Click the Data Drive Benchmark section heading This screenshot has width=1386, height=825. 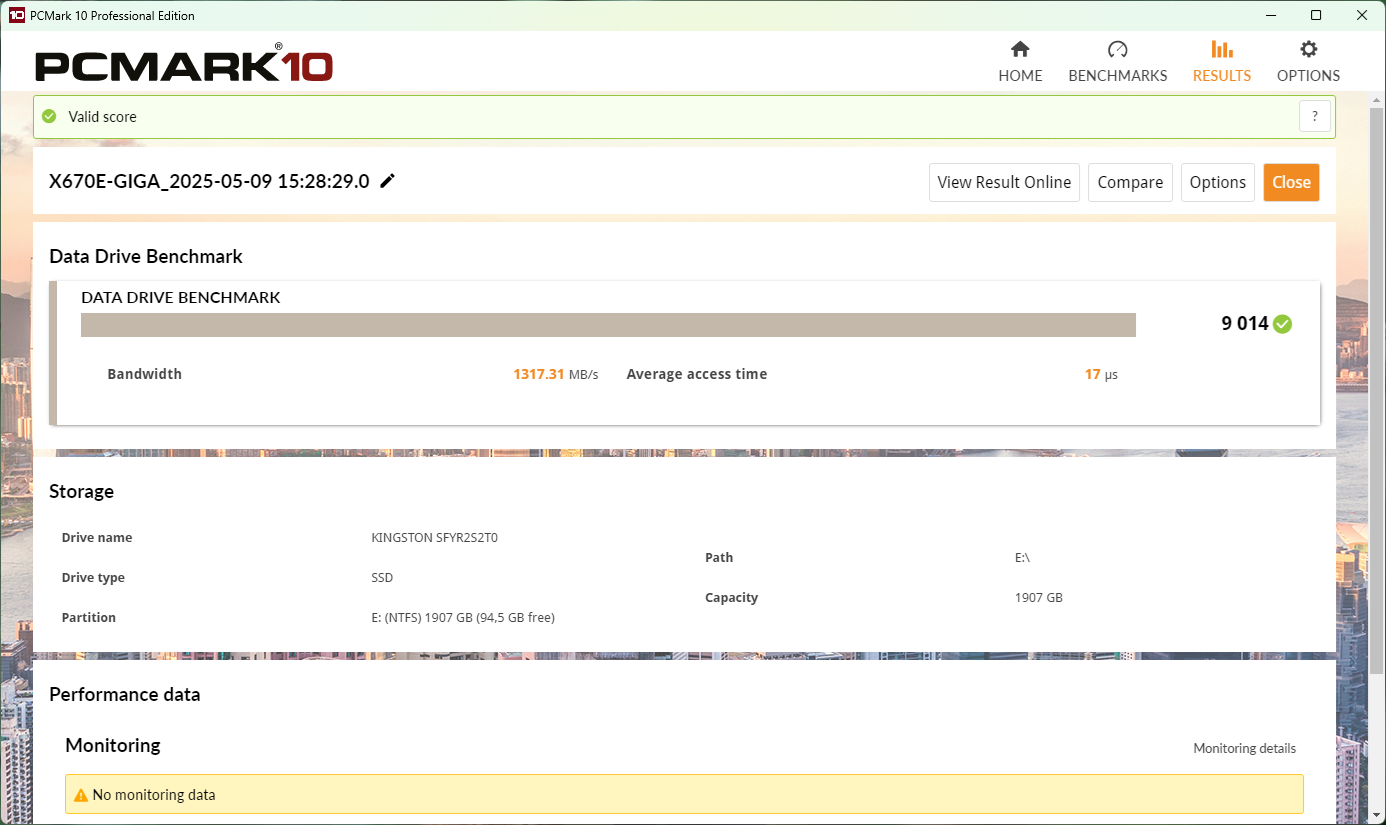146,256
